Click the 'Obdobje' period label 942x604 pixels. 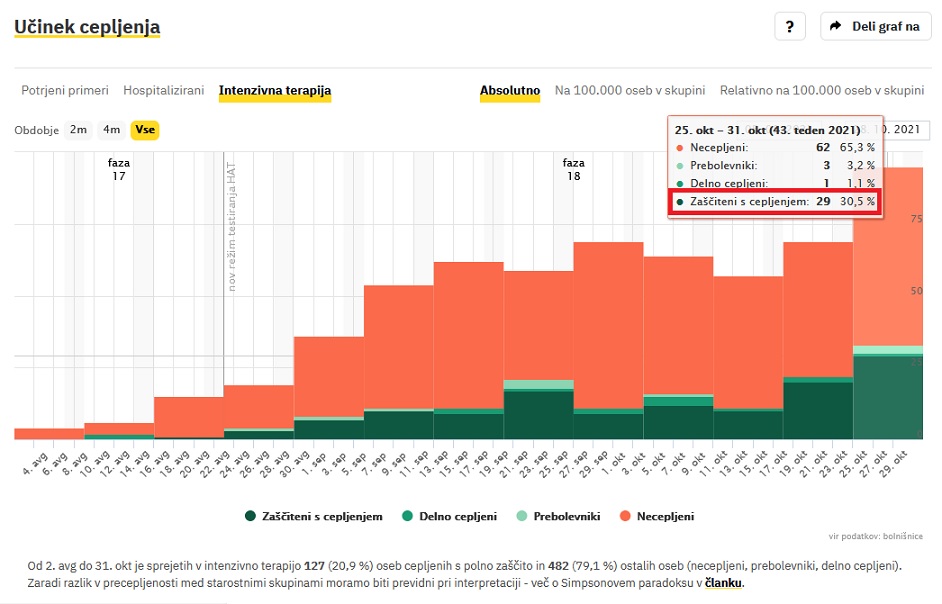tap(37, 130)
